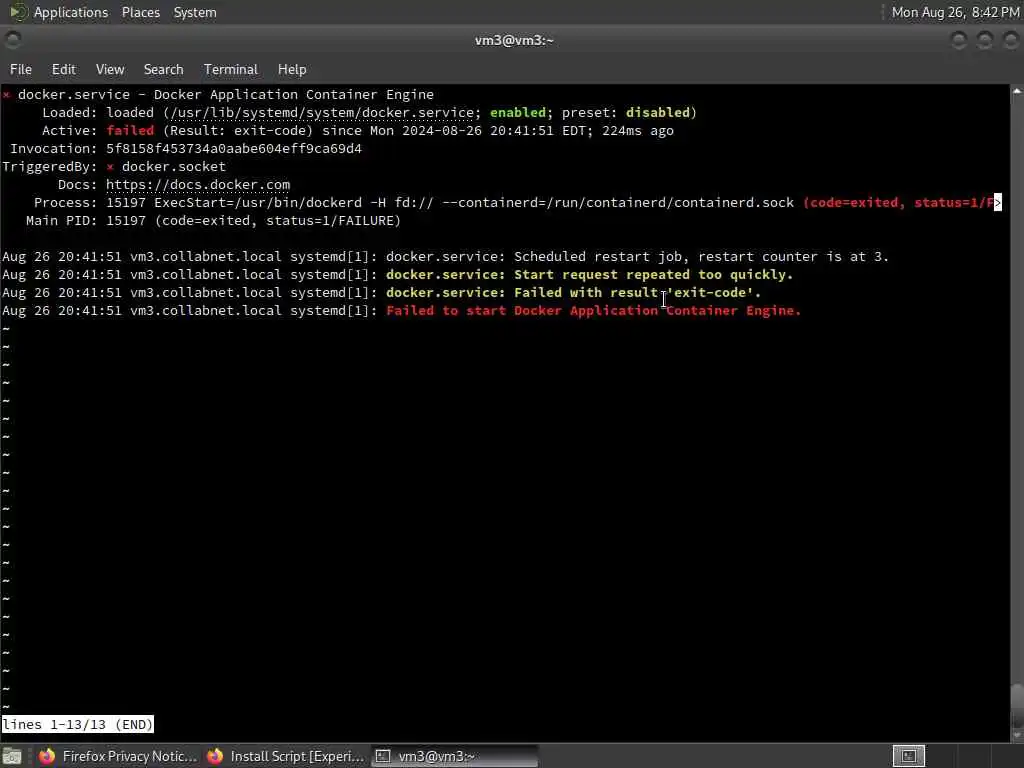Click the Applications menu logo icon

(18, 12)
